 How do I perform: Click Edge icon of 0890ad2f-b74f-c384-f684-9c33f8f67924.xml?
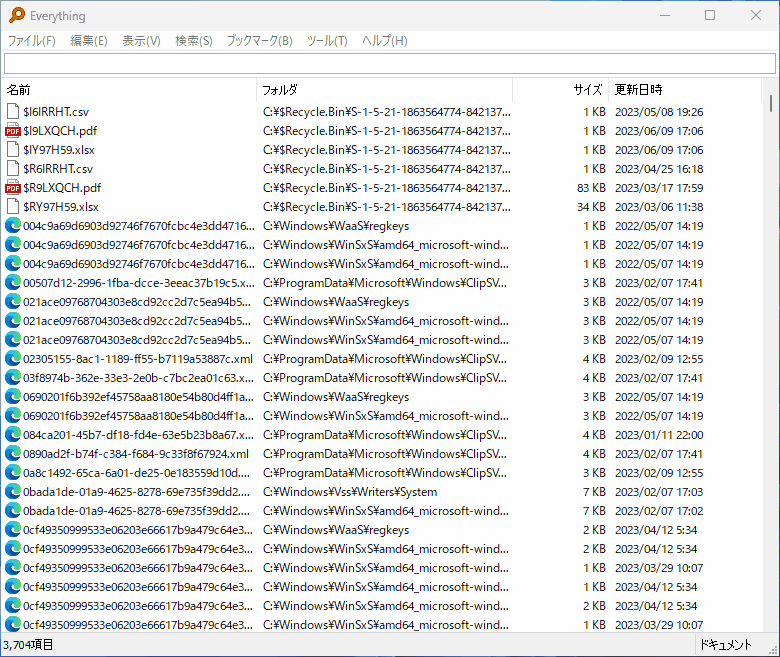coord(13,454)
